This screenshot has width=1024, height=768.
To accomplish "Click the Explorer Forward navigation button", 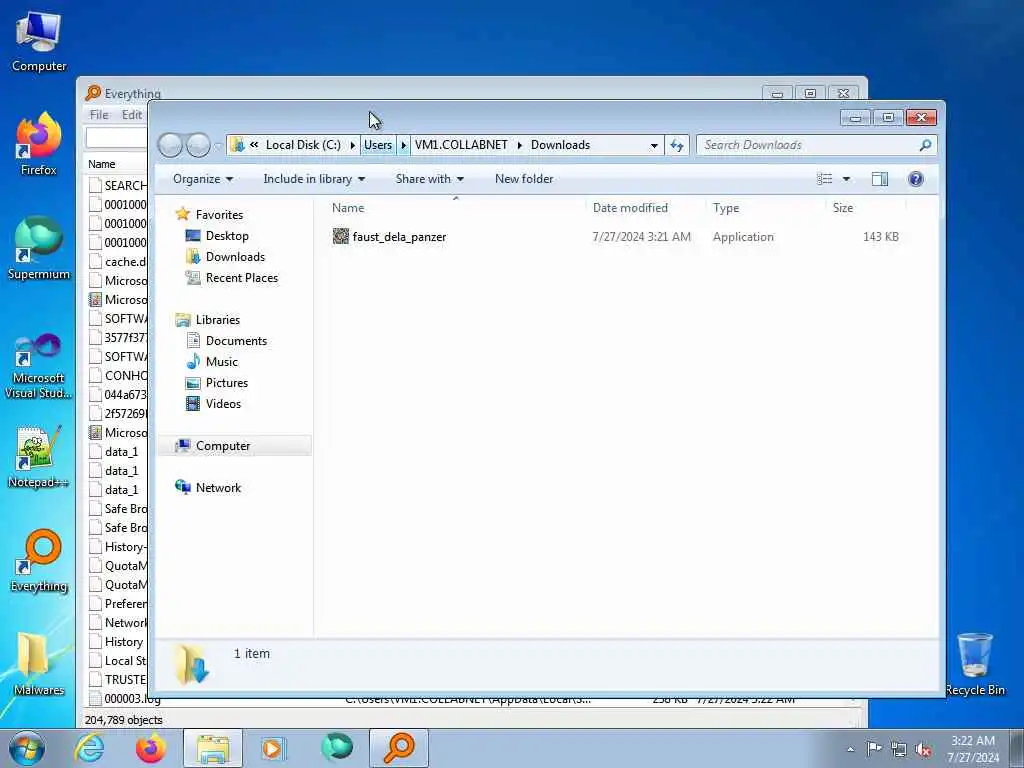I will tap(199, 145).
